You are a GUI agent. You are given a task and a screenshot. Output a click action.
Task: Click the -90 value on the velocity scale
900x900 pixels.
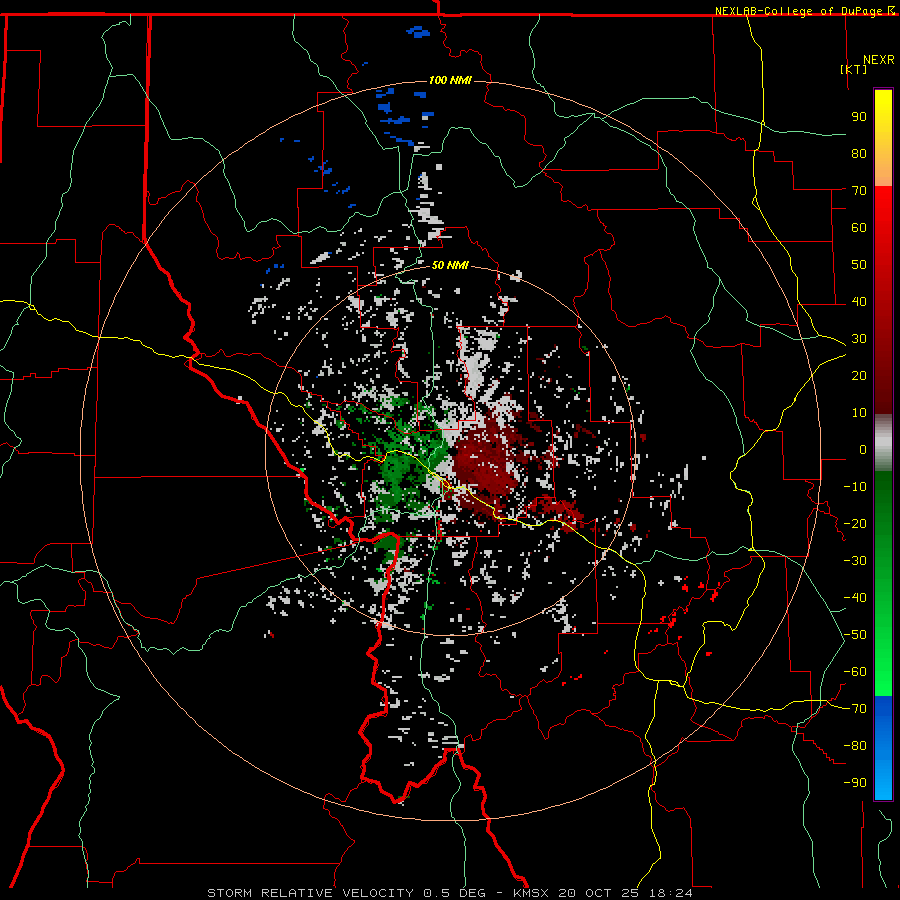[x=855, y=783]
